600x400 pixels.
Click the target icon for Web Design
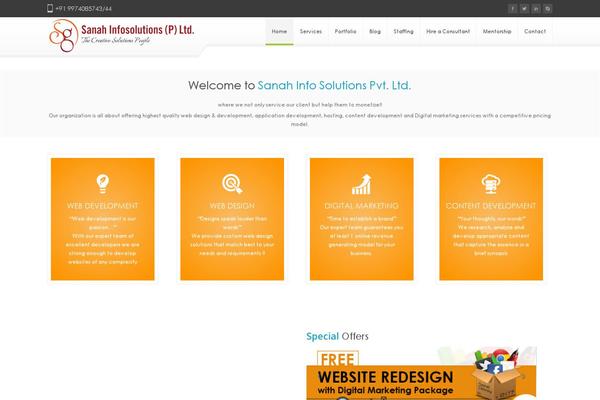click(x=232, y=184)
